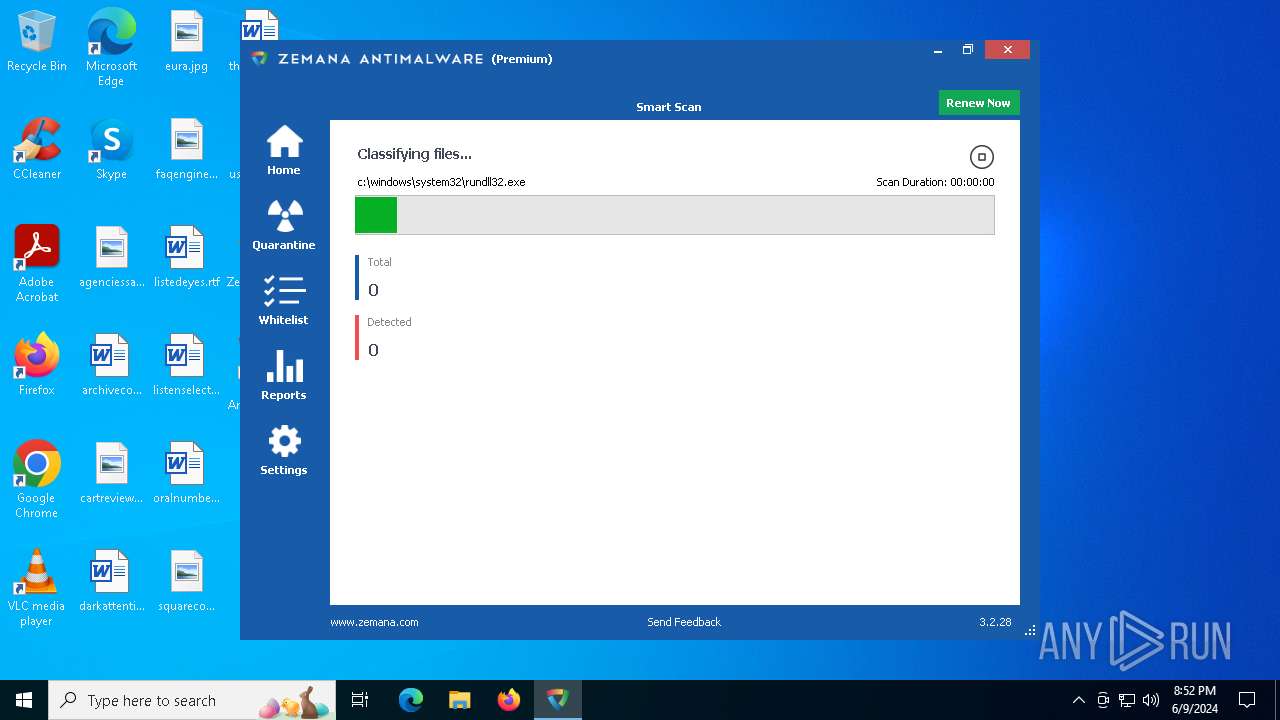Maximize the Zemana window
1280x720 pixels.
tap(968, 50)
